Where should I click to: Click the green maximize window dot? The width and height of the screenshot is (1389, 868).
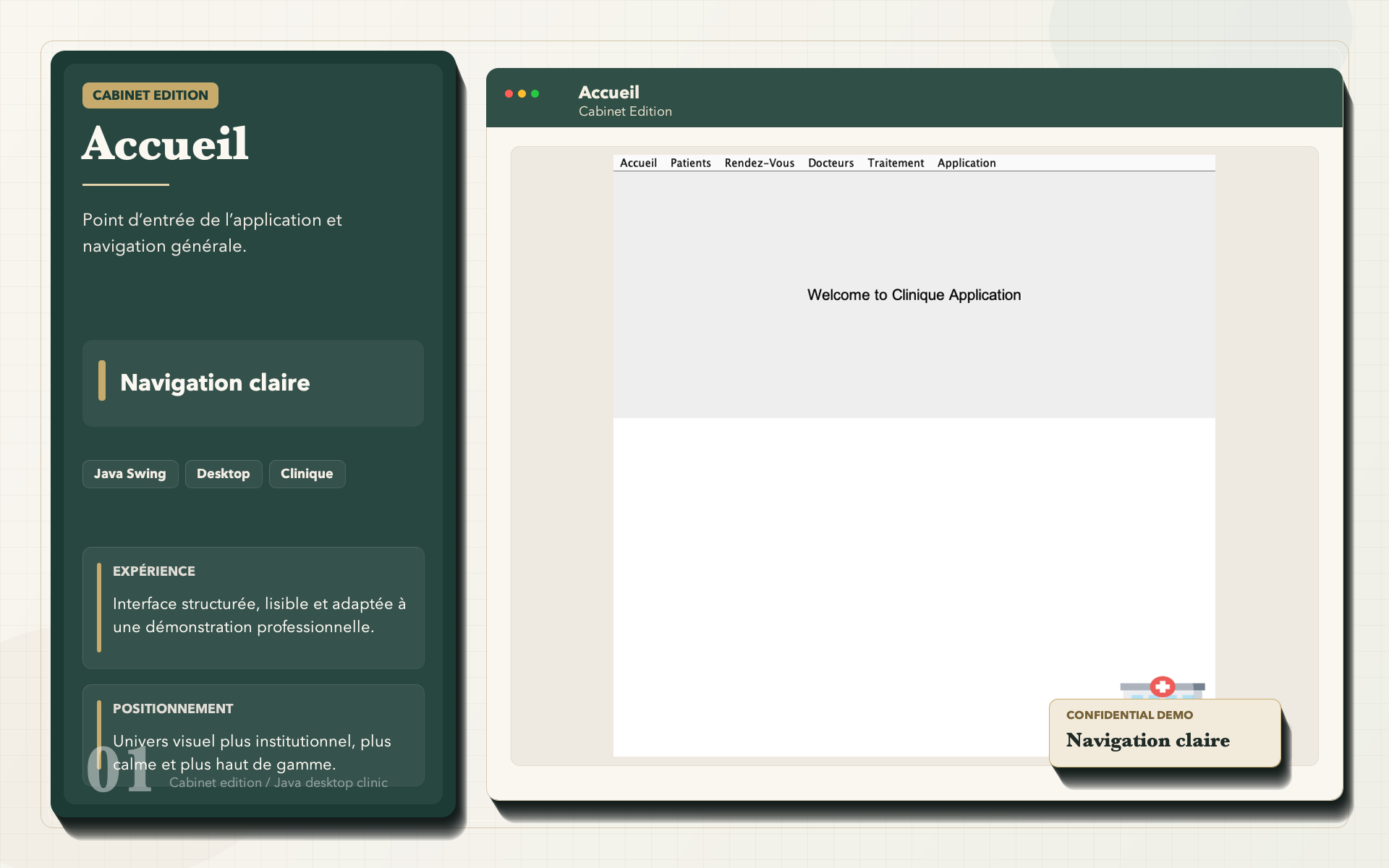pyautogui.click(x=535, y=93)
